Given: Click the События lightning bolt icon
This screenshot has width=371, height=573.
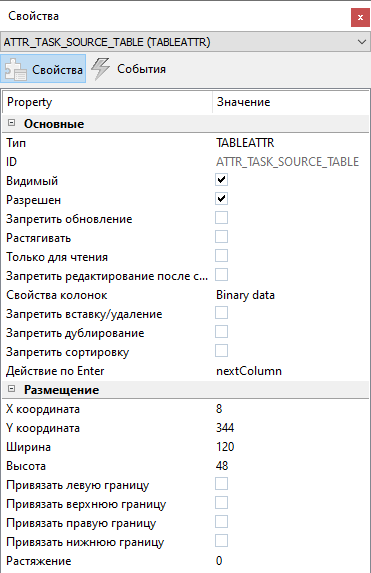Looking at the screenshot, I should click(100, 68).
